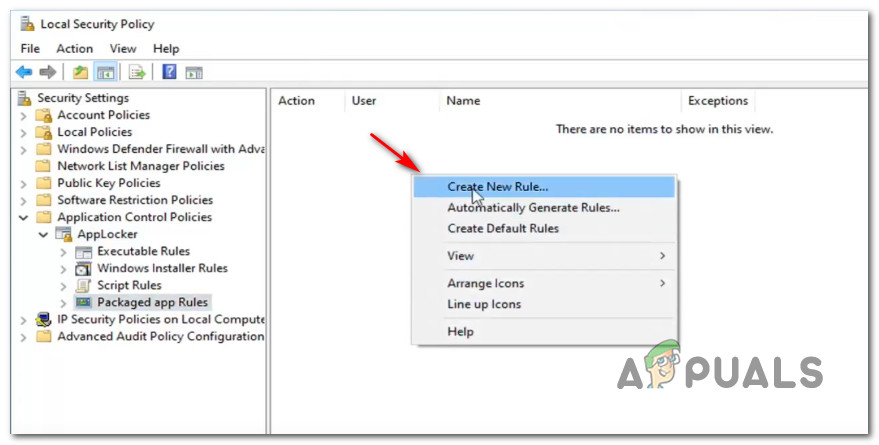Click the Account Policies folder icon

[43, 115]
